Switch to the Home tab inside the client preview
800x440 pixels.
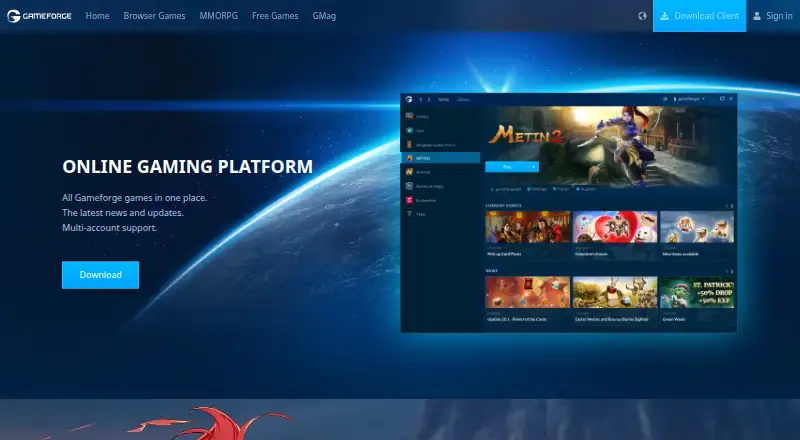click(x=443, y=100)
